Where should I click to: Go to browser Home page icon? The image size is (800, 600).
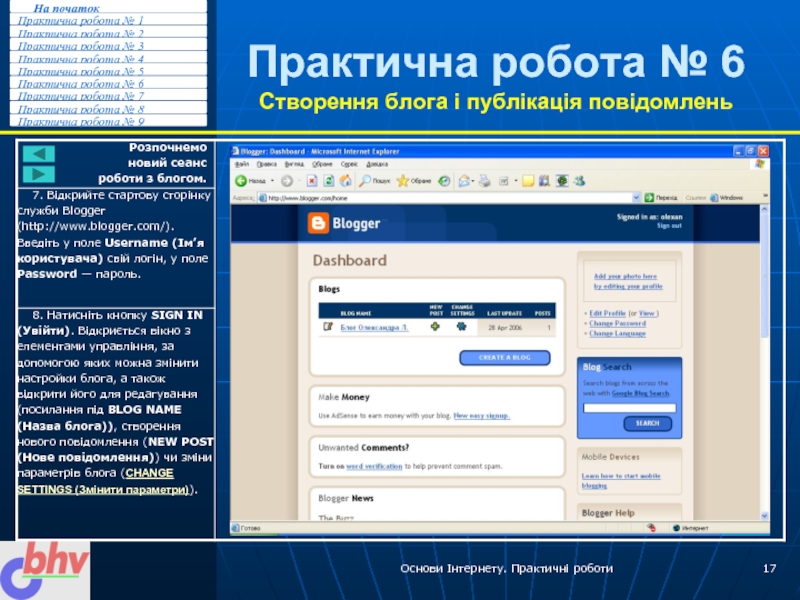click(344, 181)
